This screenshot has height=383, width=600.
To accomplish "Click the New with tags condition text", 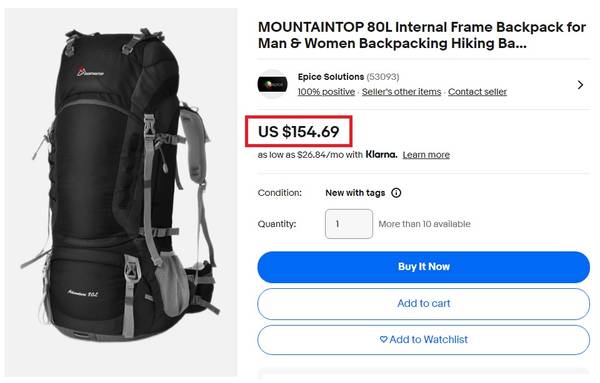I will pos(355,193).
